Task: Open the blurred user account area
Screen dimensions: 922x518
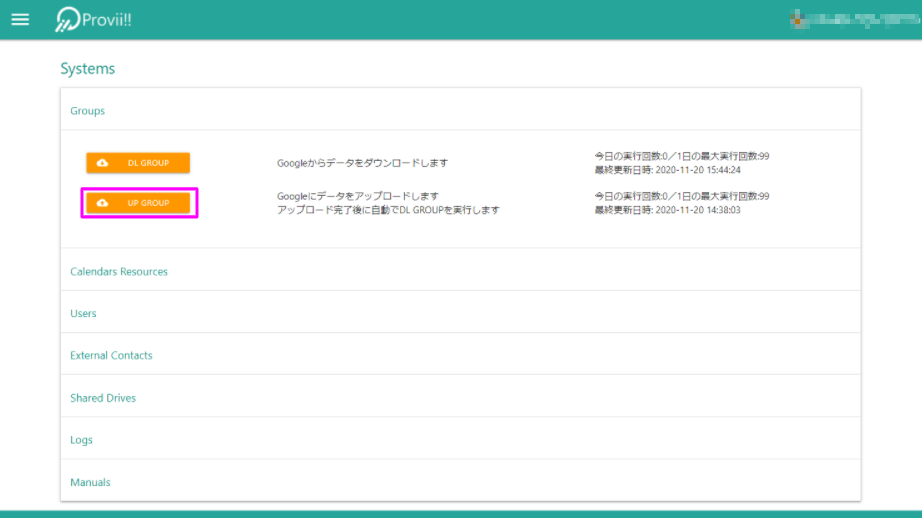Action: click(x=854, y=20)
